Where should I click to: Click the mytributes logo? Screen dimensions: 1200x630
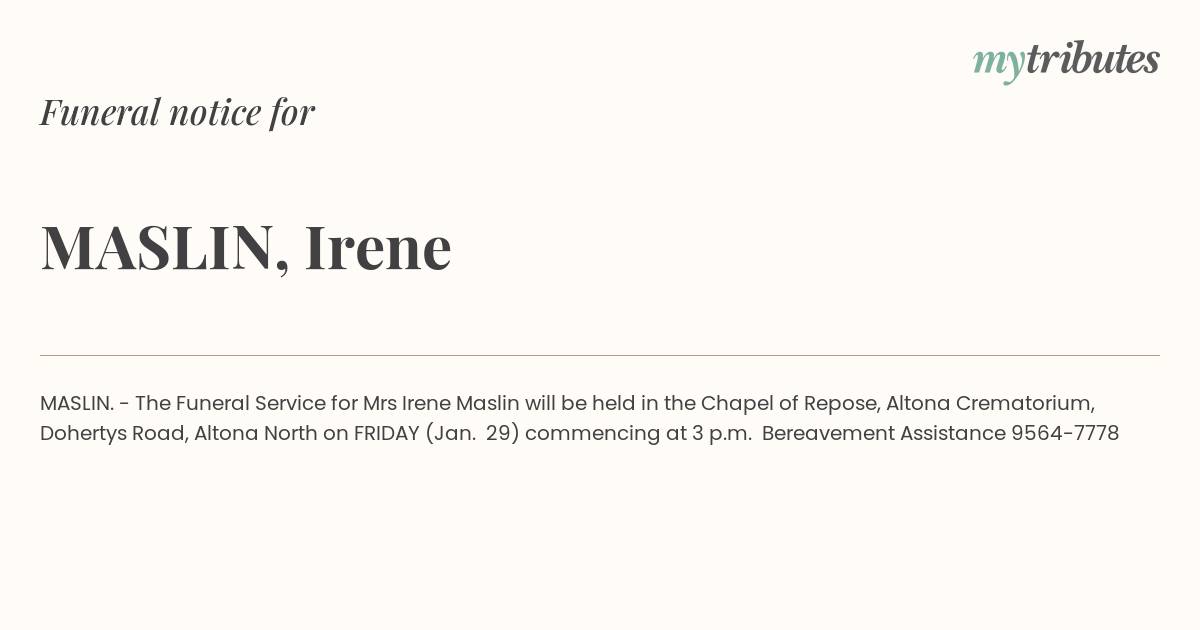(x=1066, y=61)
